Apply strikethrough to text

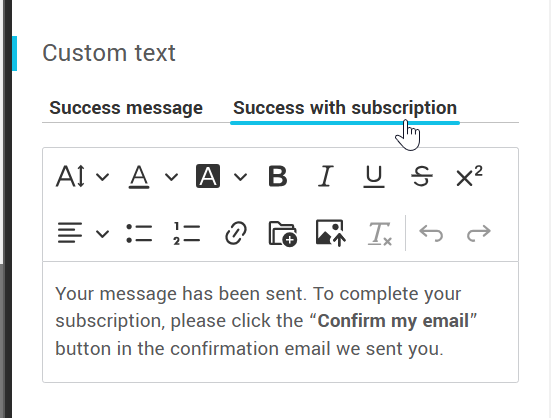pos(421,176)
